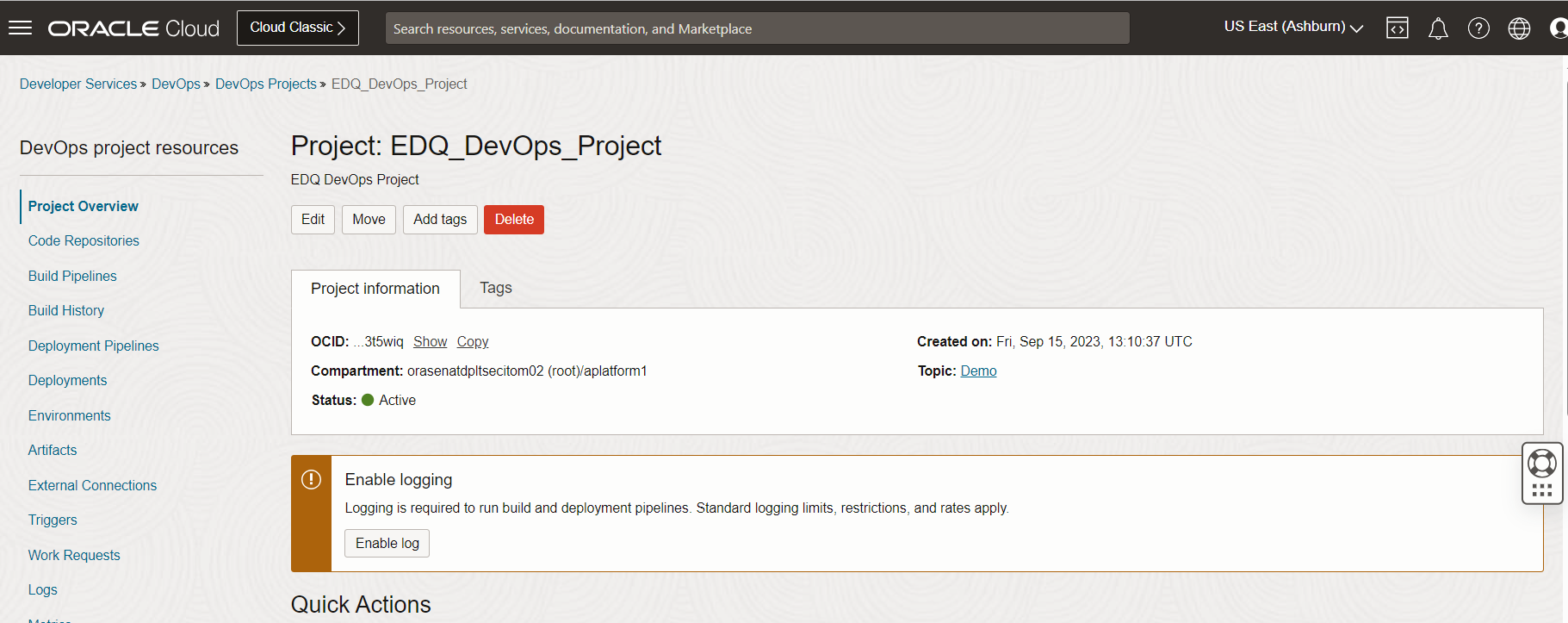This screenshot has height=623, width=1568.
Task: Open language globe icon
Action: point(1519,28)
